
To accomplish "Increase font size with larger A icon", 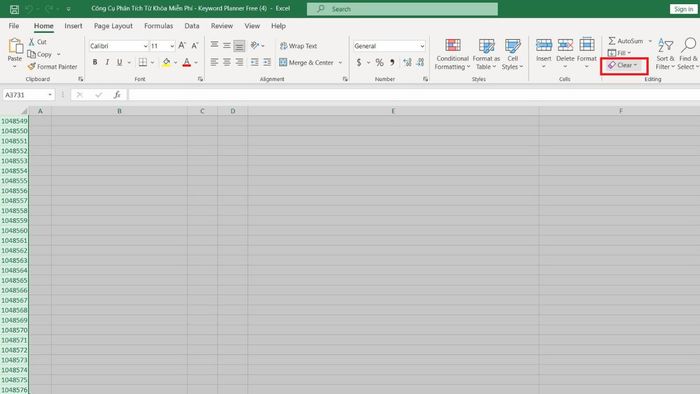I will pos(182,46).
